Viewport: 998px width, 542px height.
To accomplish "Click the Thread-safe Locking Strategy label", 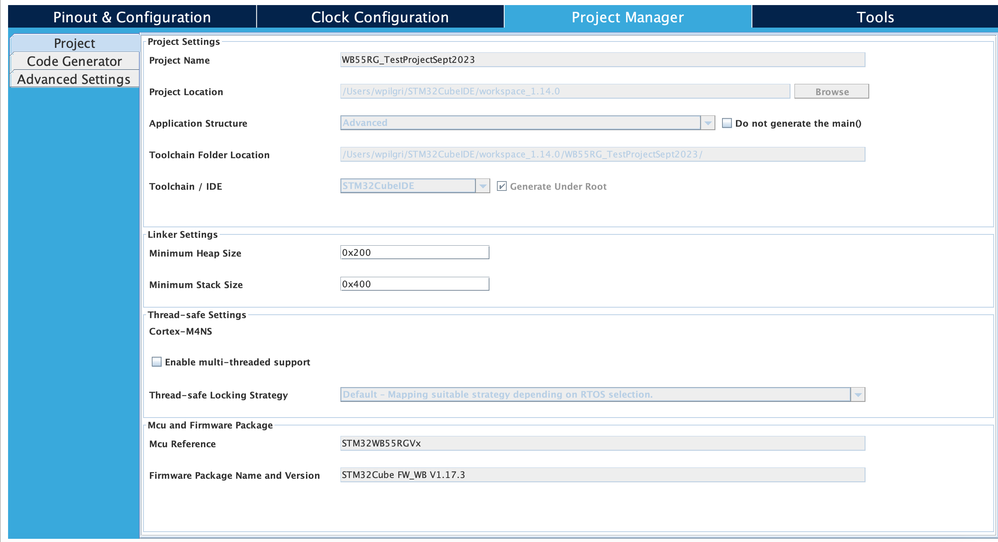I will tap(218, 395).
